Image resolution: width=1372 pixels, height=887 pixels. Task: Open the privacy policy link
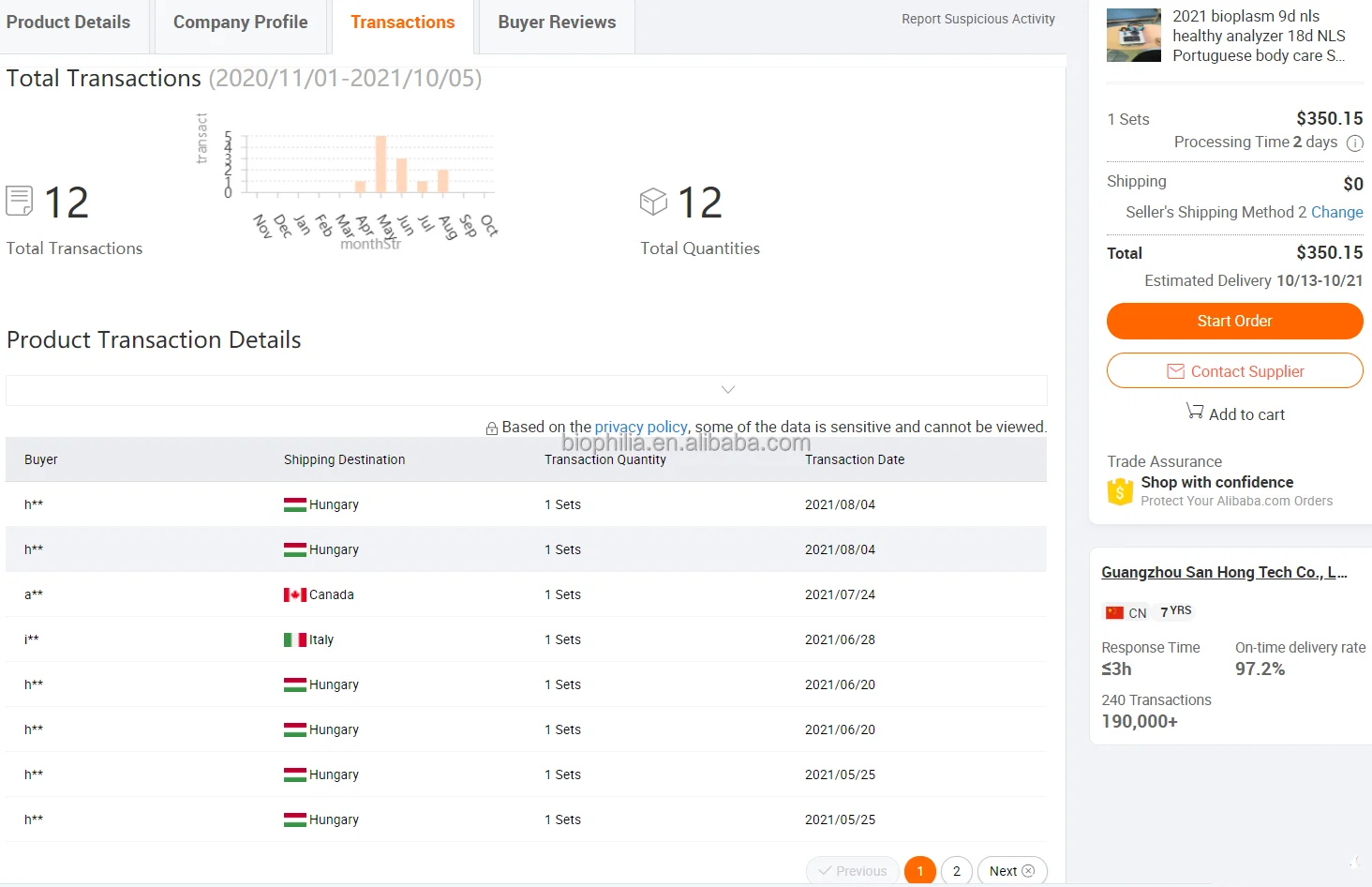point(641,428)
